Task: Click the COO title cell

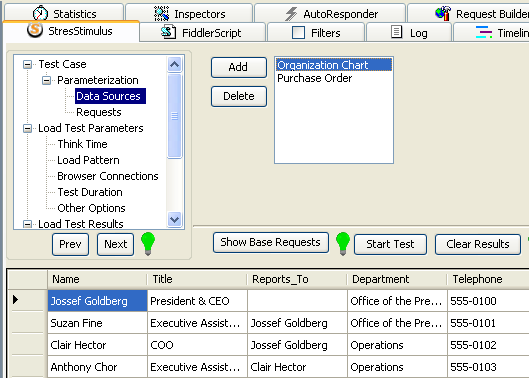Action: pos(197,345)
